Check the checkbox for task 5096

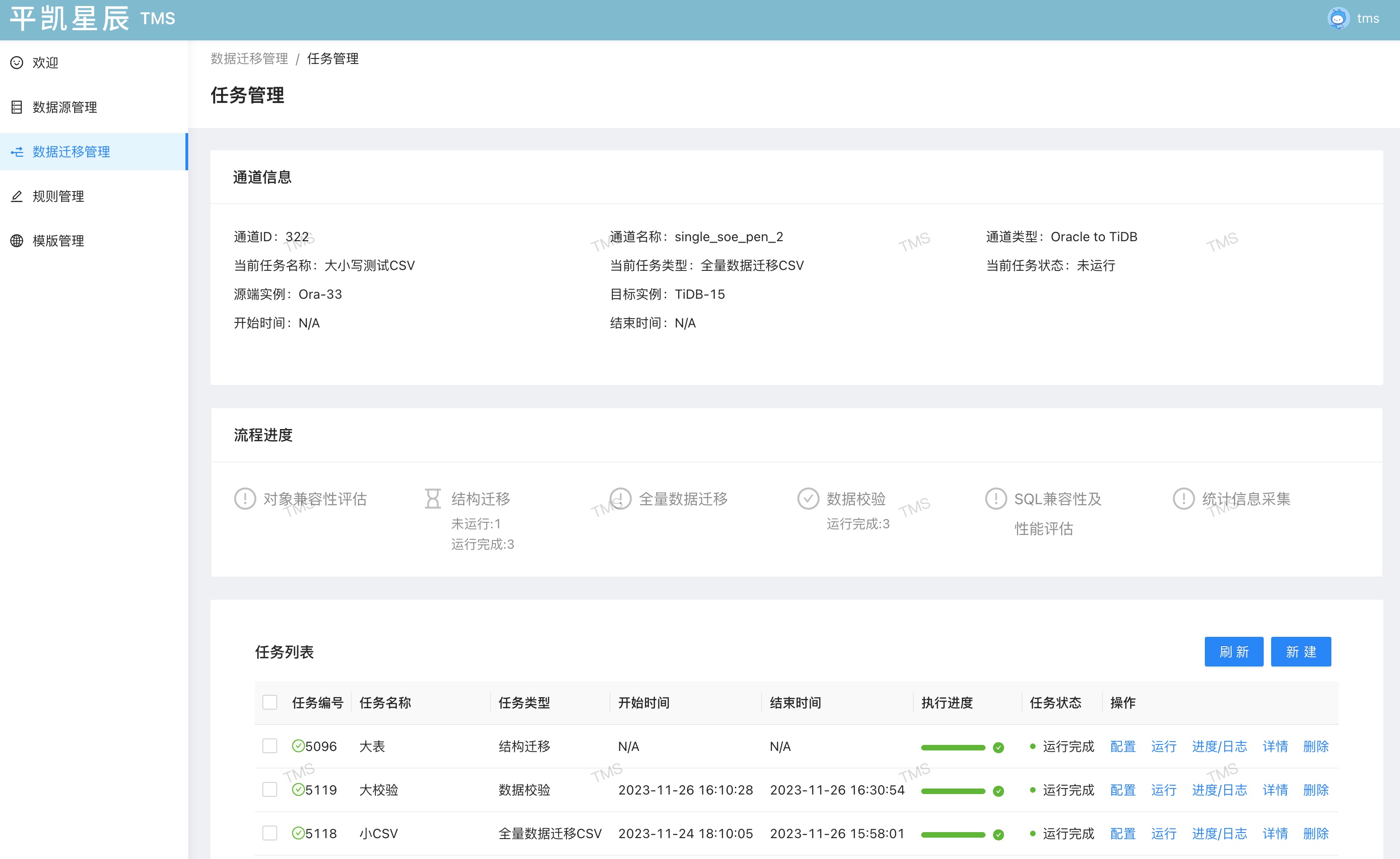point(270,746)
